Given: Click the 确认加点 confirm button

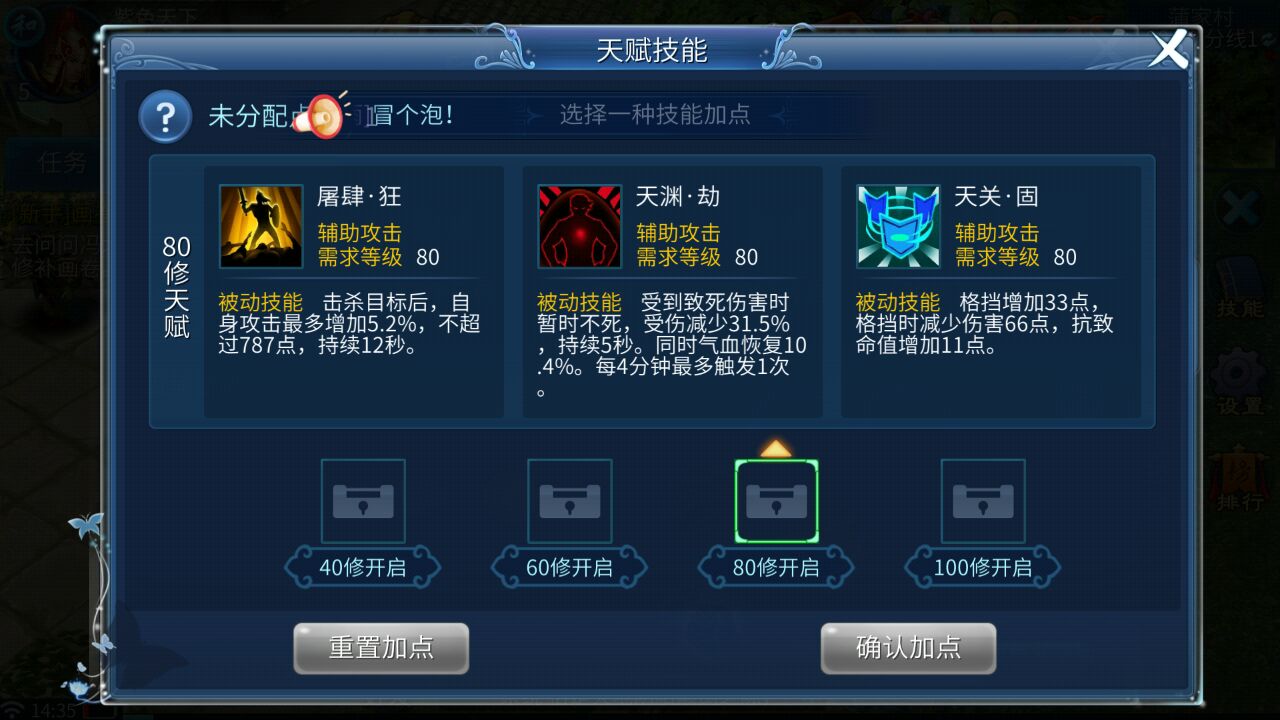Looking at the screenshot, I should coord(908,648).
